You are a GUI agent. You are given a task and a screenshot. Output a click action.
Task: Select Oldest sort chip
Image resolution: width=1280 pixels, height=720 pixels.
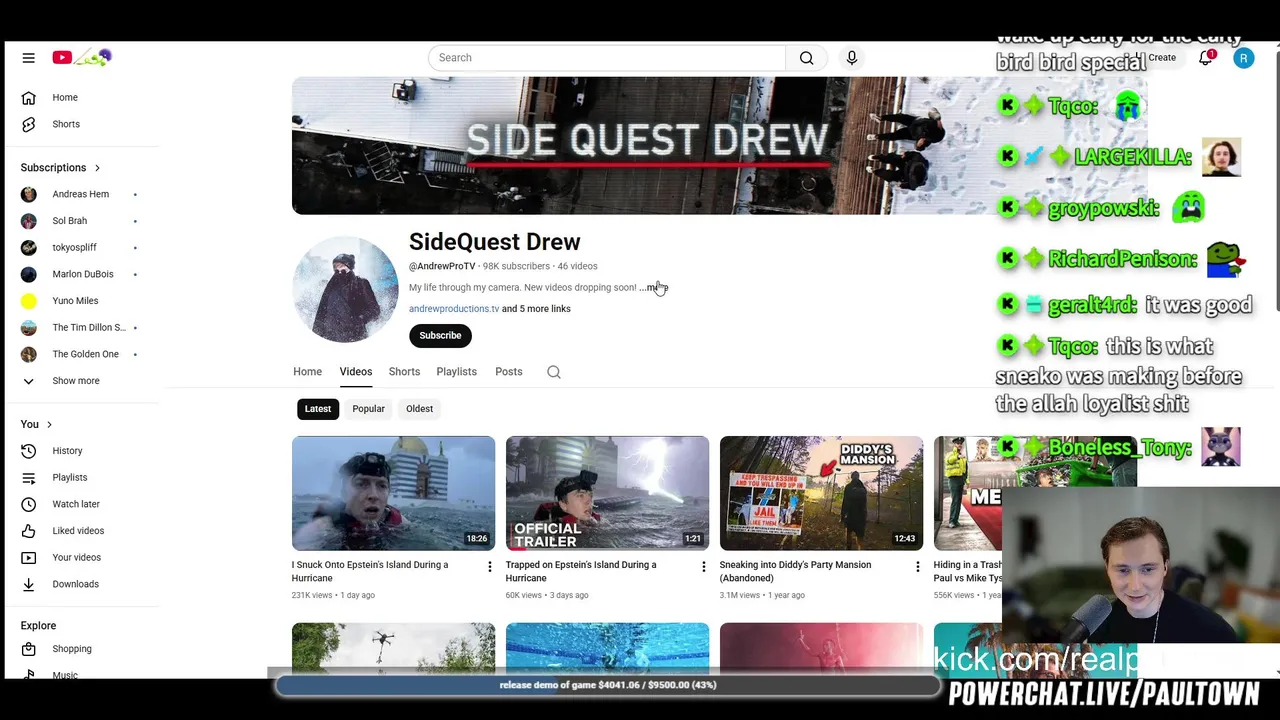[x=419, y=409]
